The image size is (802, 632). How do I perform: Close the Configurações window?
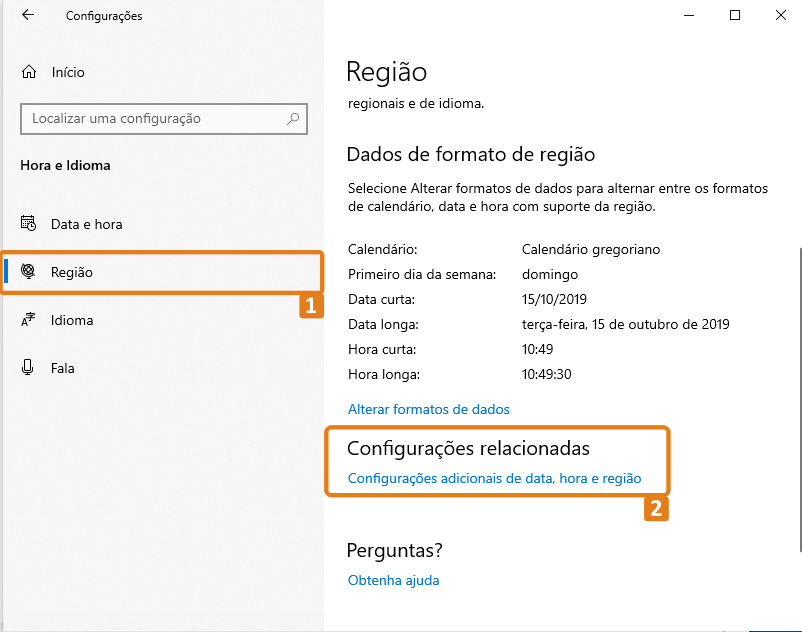(x=780, y=15)
